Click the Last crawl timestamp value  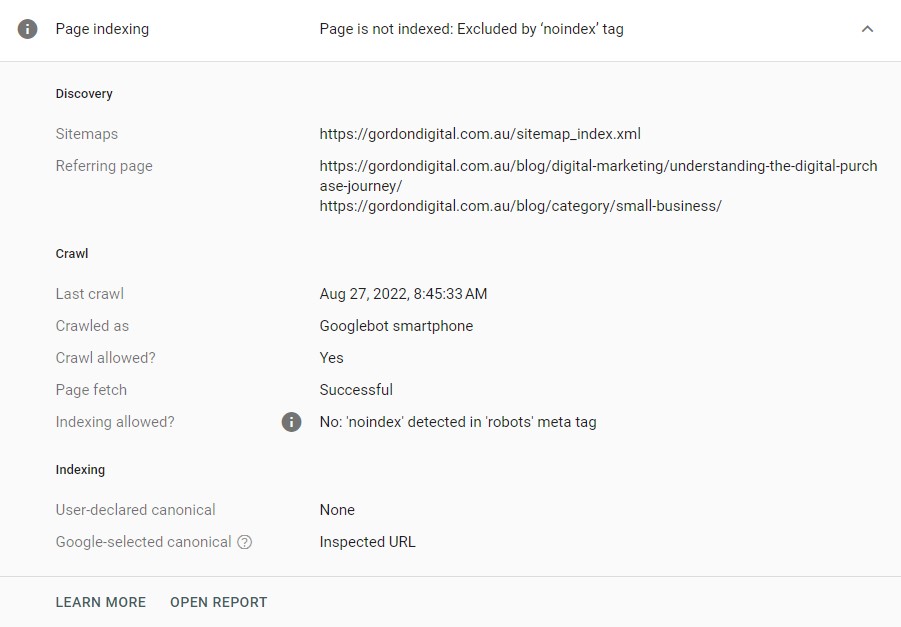click(x=402, y=294)
